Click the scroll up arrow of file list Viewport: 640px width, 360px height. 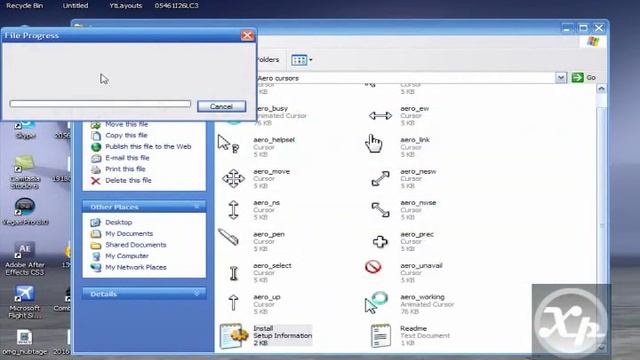coord(601,89)
